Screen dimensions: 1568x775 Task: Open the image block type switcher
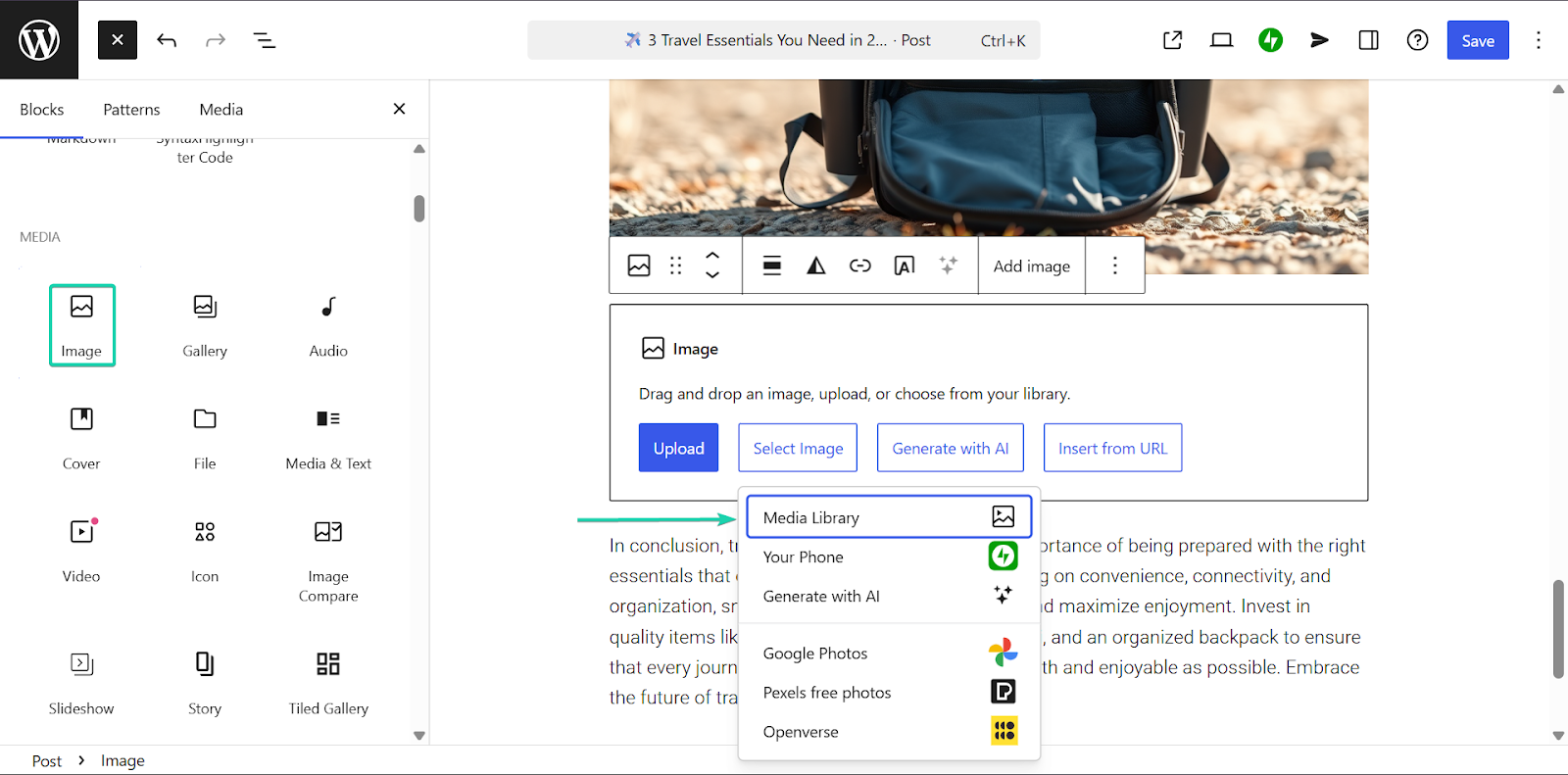pyautogui.click(x=639, y=266)
